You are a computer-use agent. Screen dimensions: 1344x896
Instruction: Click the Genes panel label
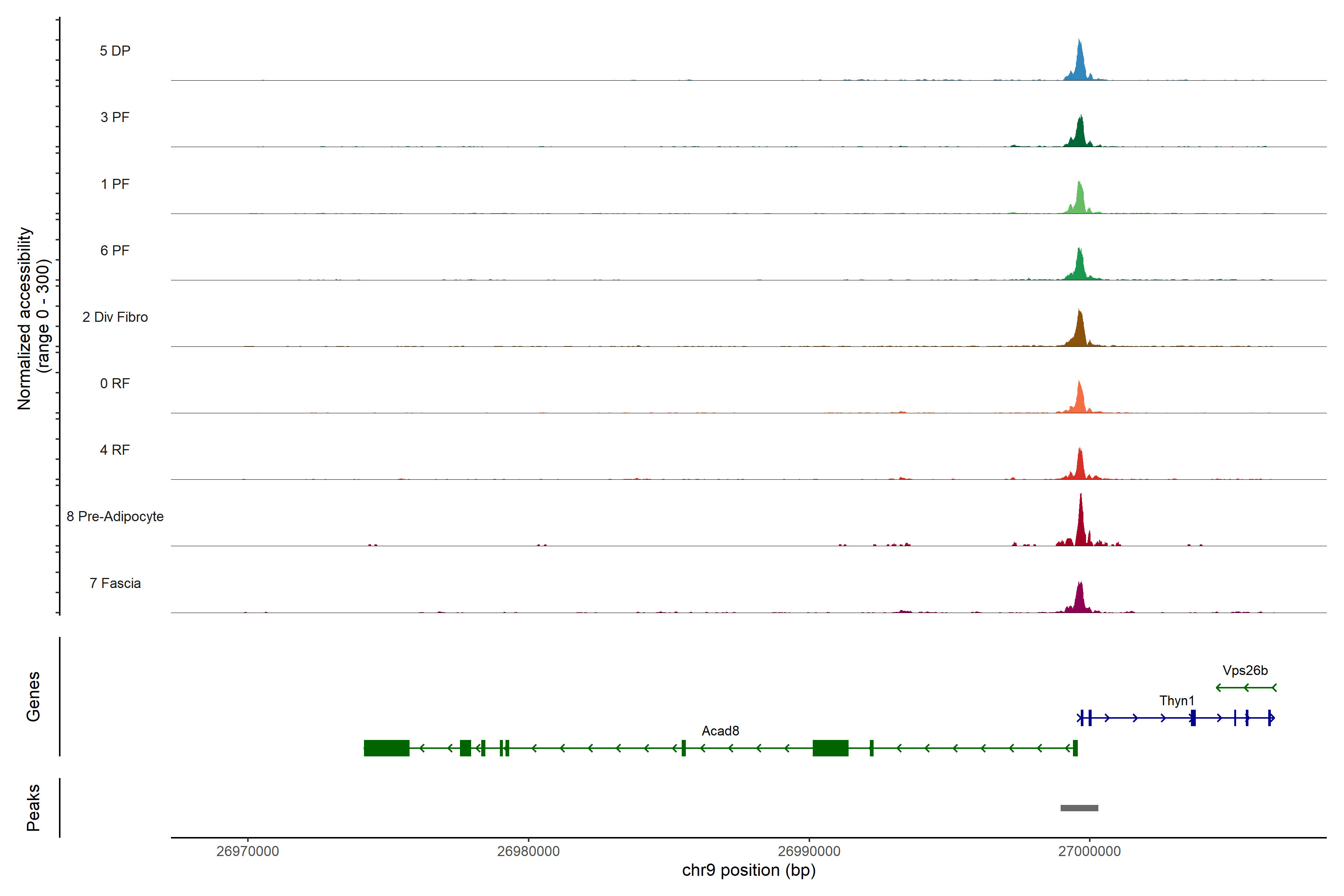point(33,697)
